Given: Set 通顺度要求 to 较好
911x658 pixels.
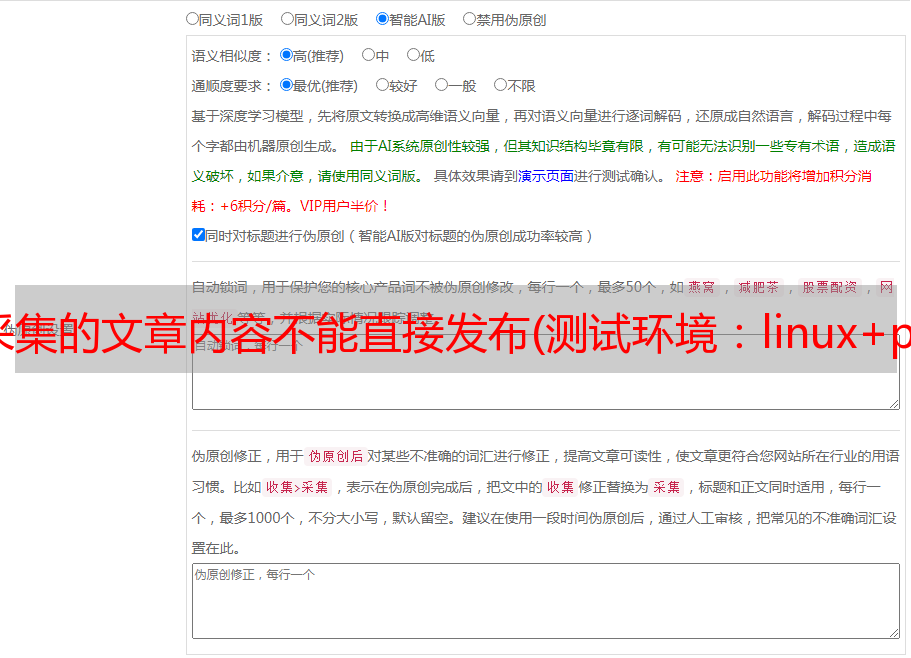Looking at the screenshot, I should 382,85.
